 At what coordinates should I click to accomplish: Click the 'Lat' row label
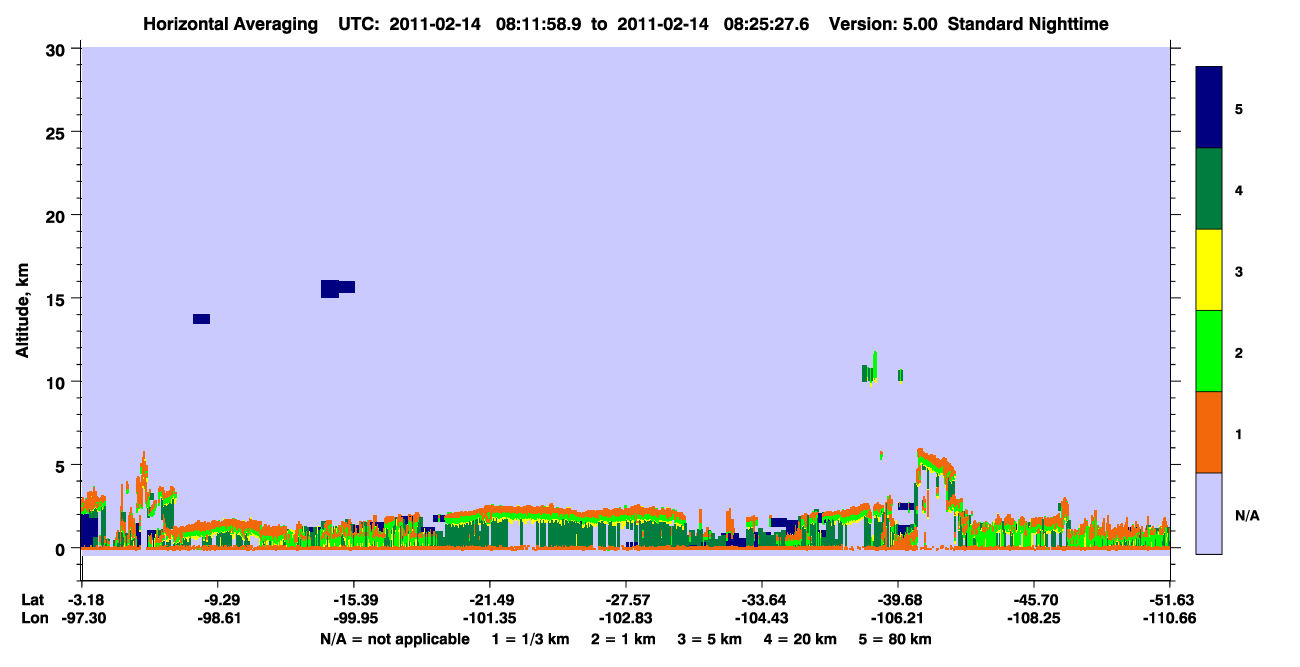point(32,600)
